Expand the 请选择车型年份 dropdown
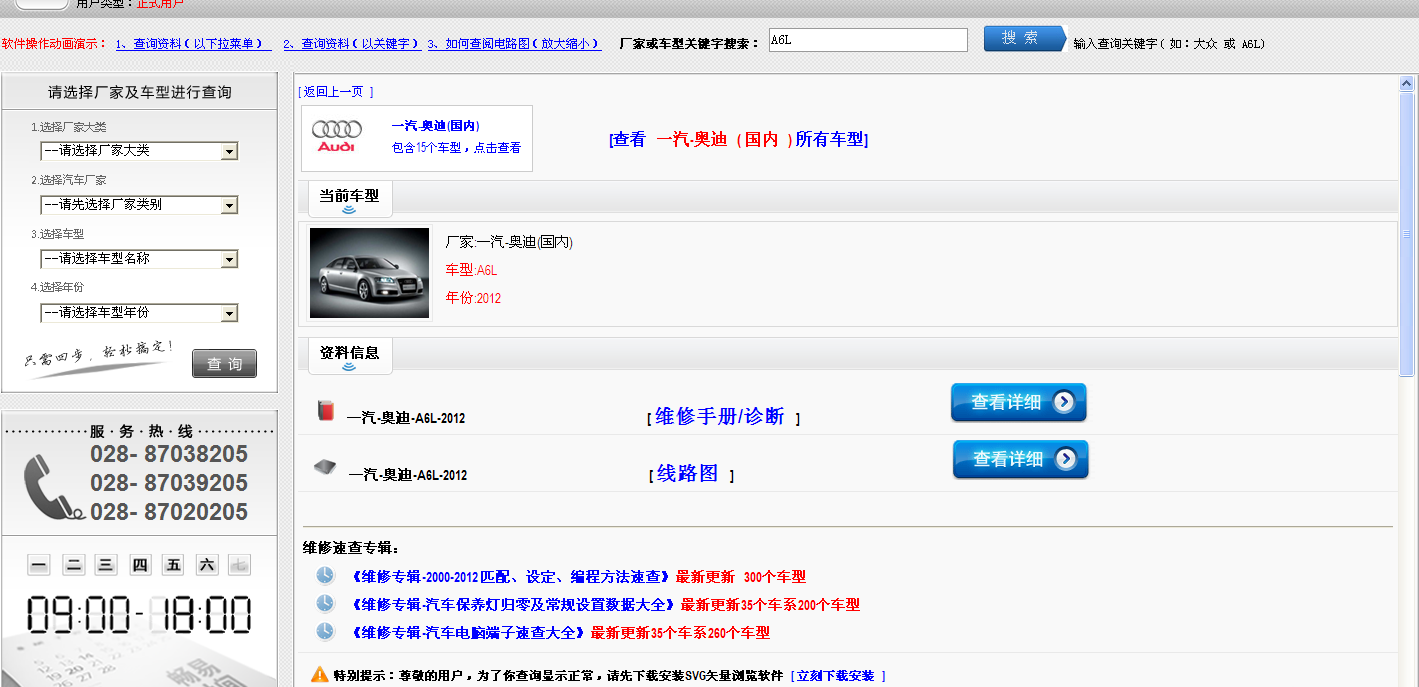 [139, 313]
